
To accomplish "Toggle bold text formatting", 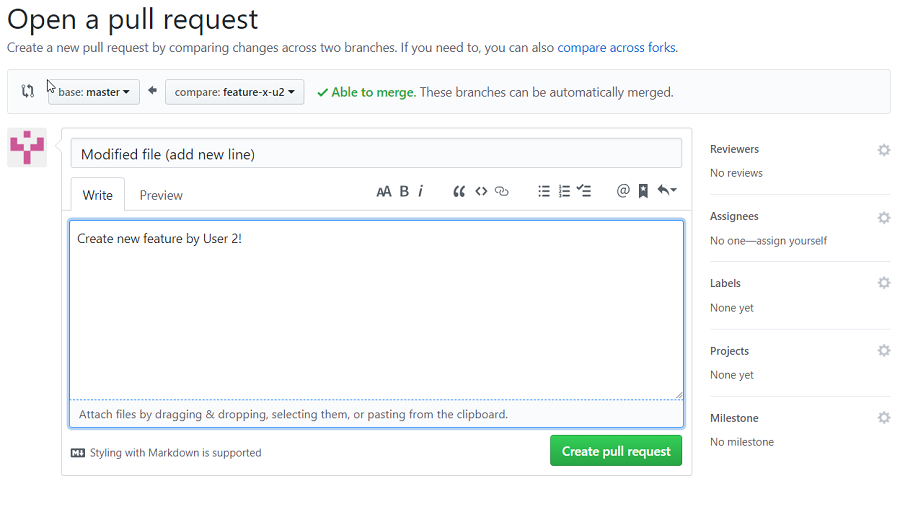I will (404, 191).
